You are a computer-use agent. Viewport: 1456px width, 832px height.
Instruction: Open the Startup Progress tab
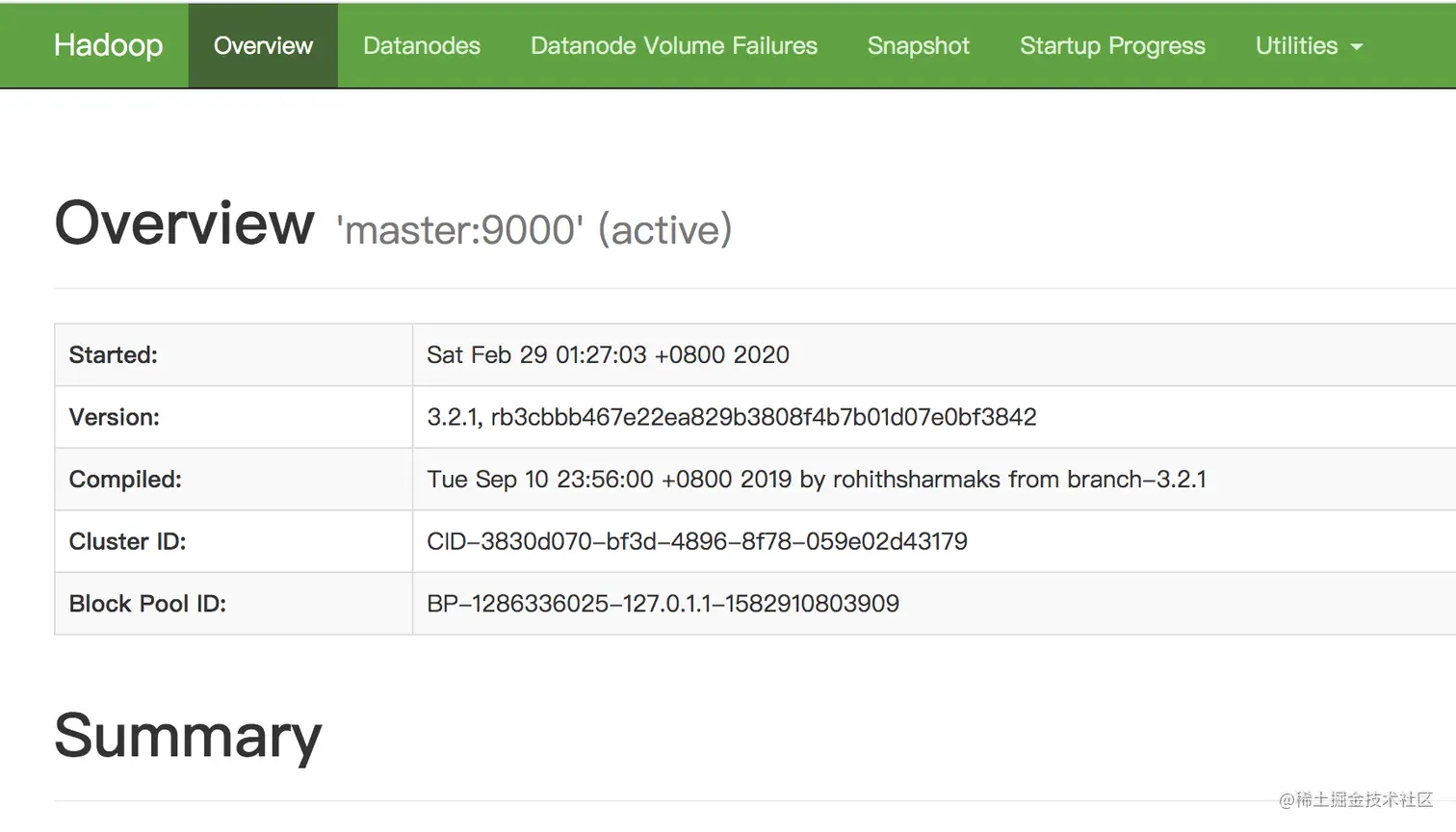(1112, 45)
